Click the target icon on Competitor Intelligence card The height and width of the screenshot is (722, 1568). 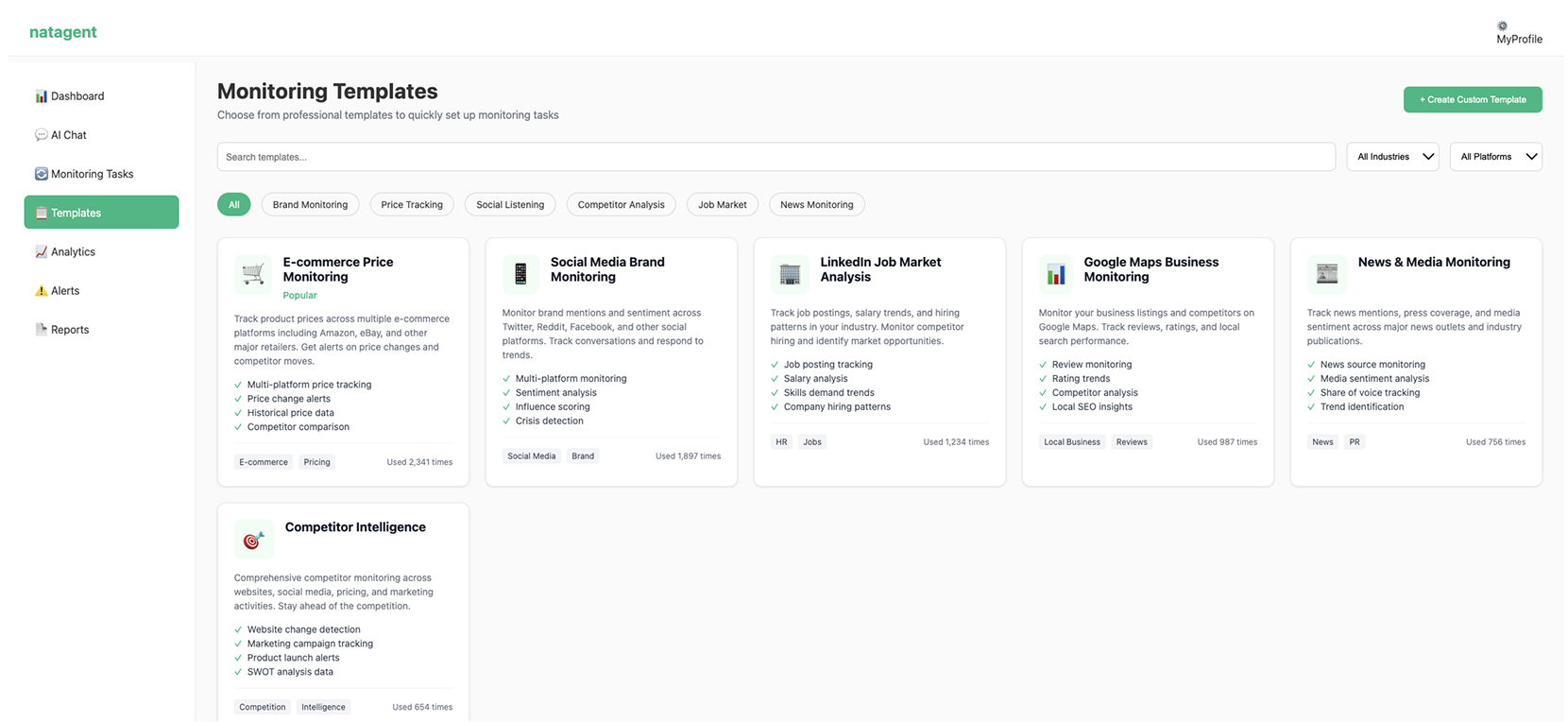point(253,540)
